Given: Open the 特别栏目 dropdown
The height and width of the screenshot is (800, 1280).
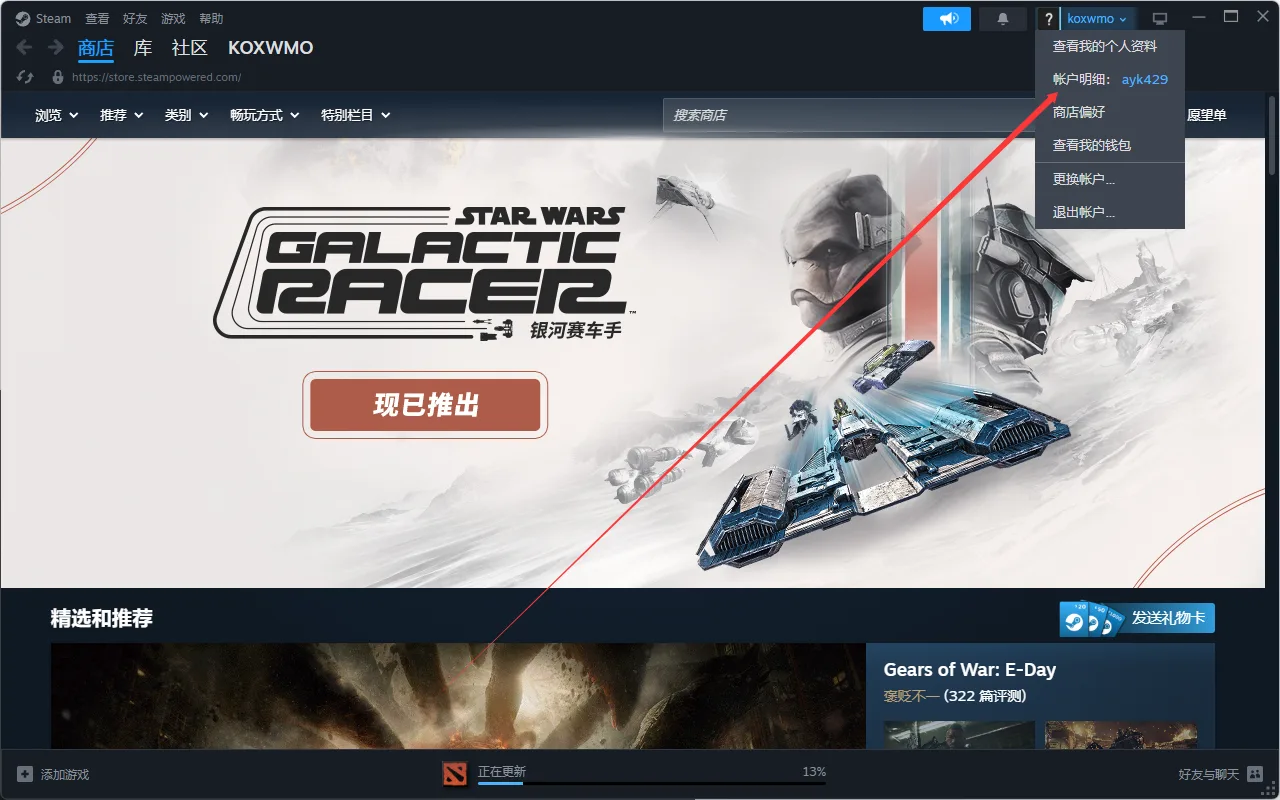Looking at the screenshot, I should click(355, 115).
